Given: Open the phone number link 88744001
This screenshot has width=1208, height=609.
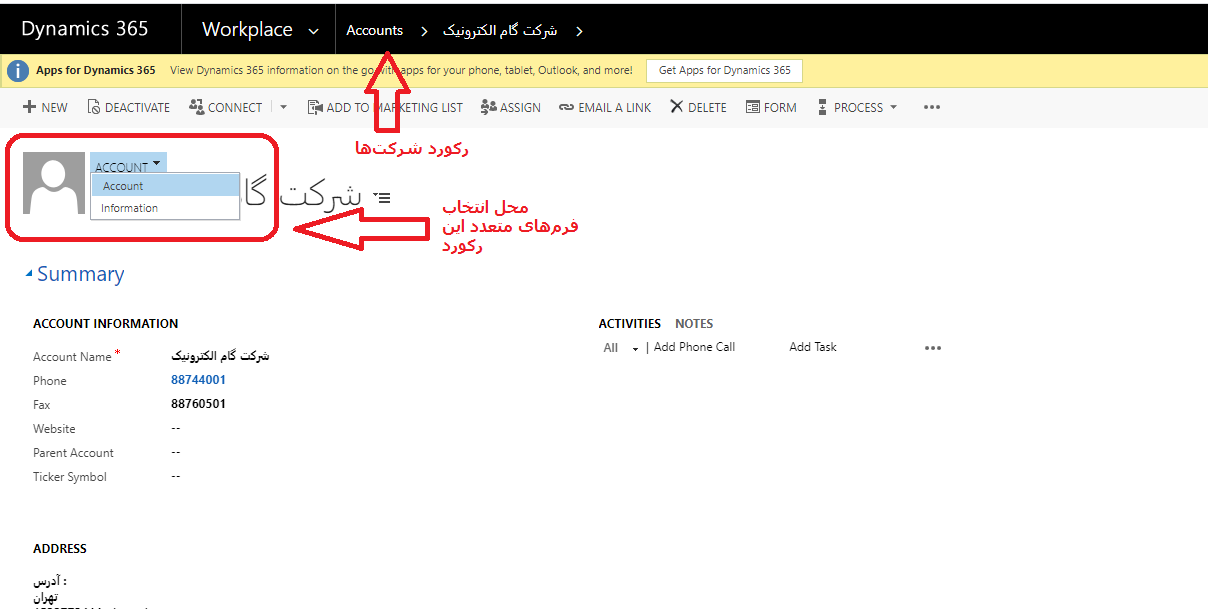Looking at the screenshot, I should pyautogui.click(x=198, y=380).
